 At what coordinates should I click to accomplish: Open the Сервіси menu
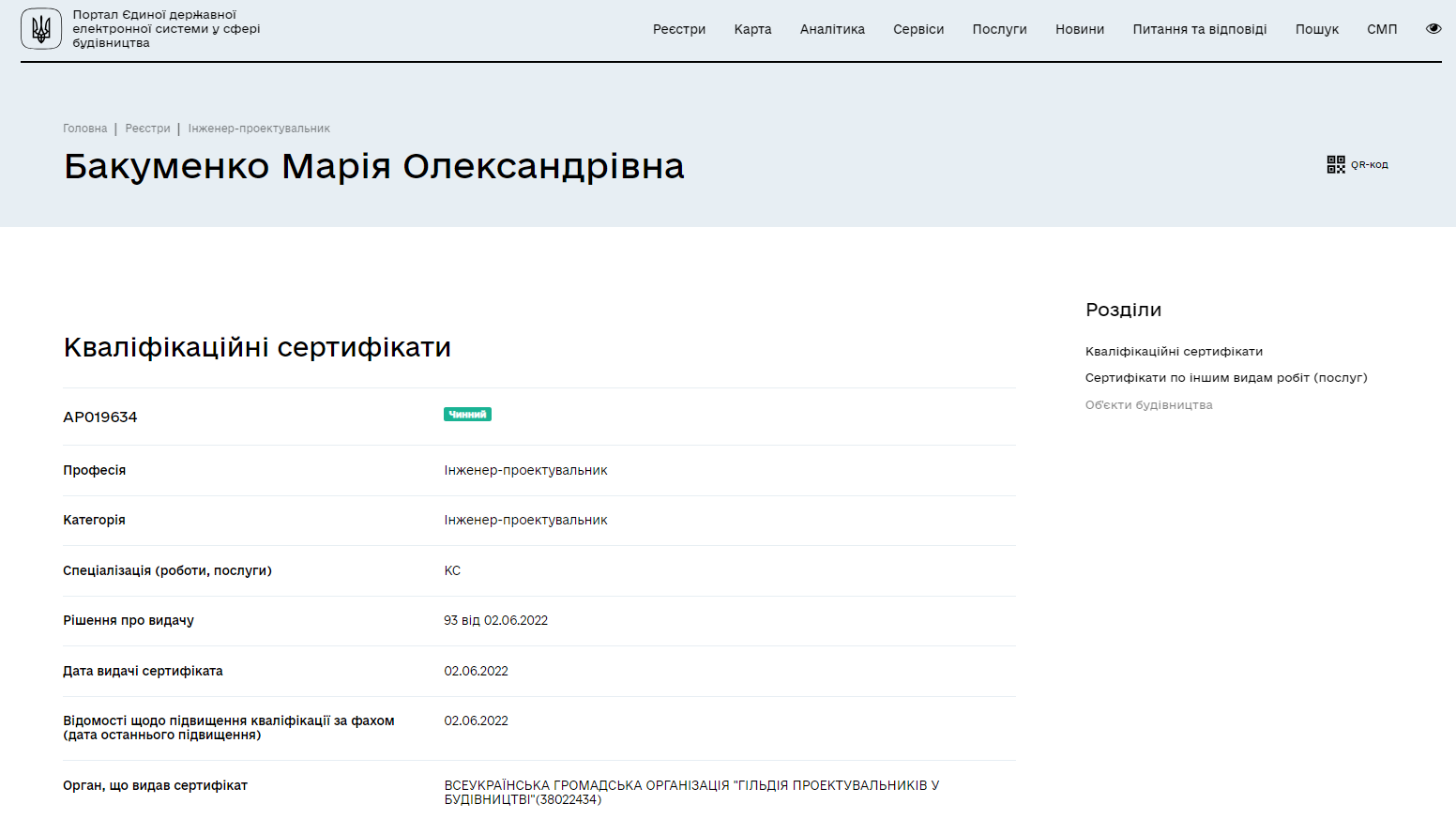(918, 29)
